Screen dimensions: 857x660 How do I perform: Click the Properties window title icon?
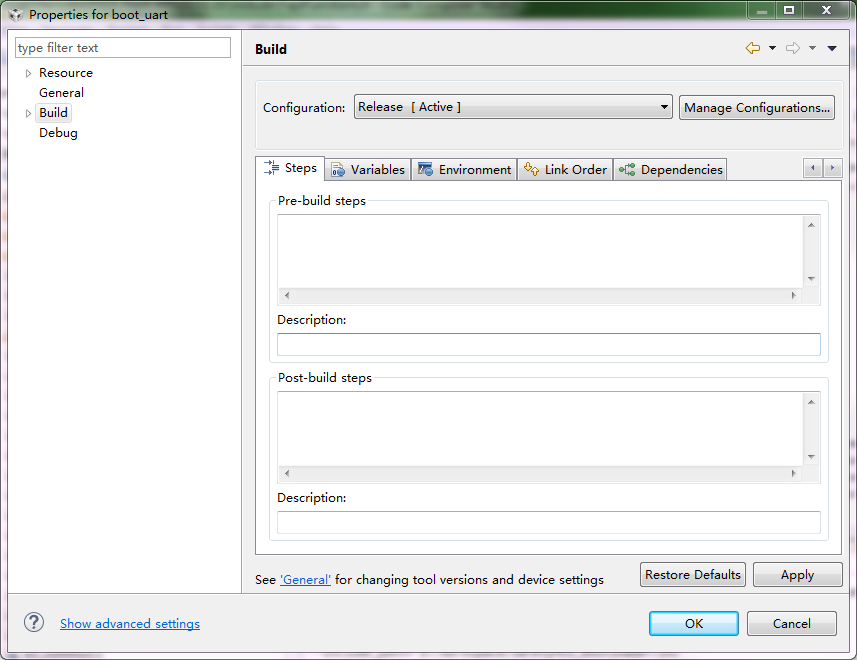pyautogui.click(x=16, y=15)
